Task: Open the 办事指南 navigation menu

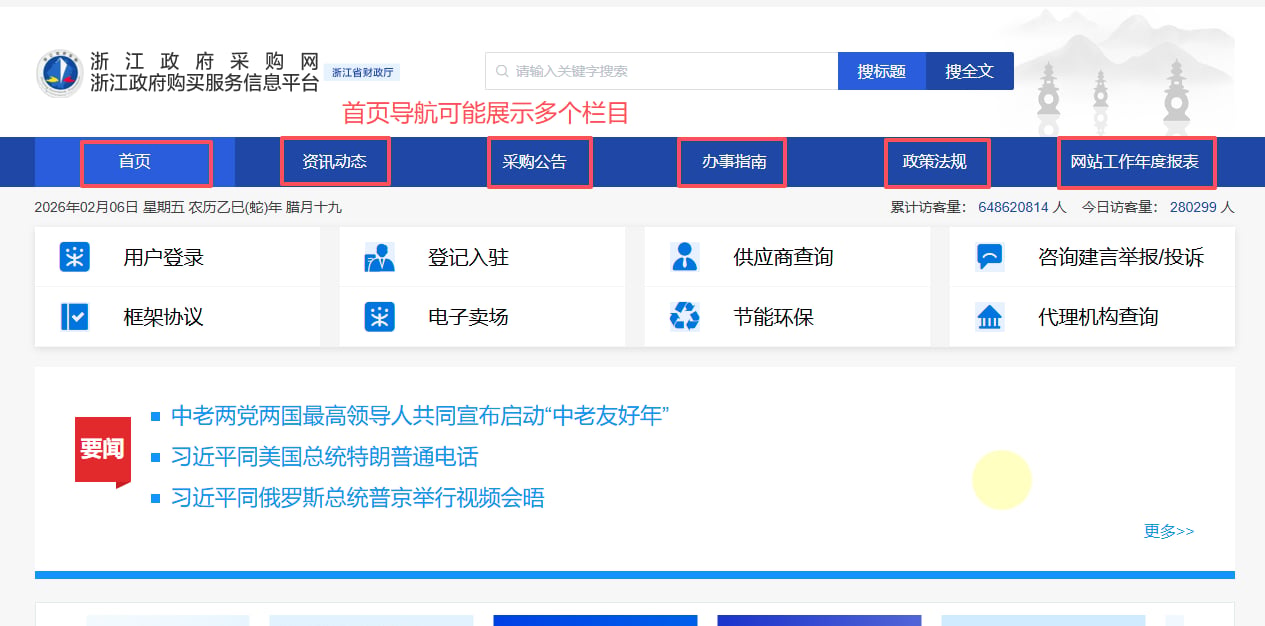Action: tap(734, 162)
